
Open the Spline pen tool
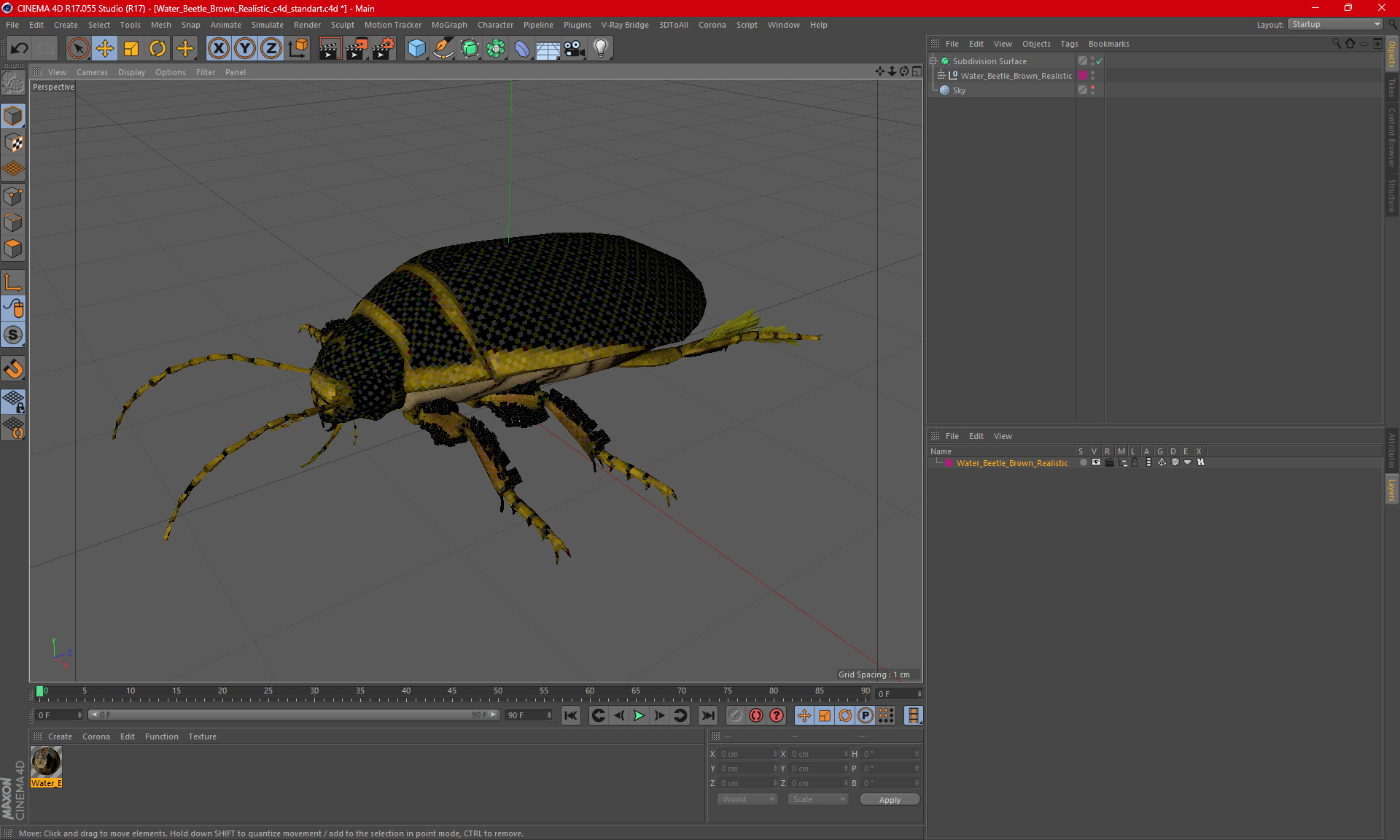coord(443,48)
